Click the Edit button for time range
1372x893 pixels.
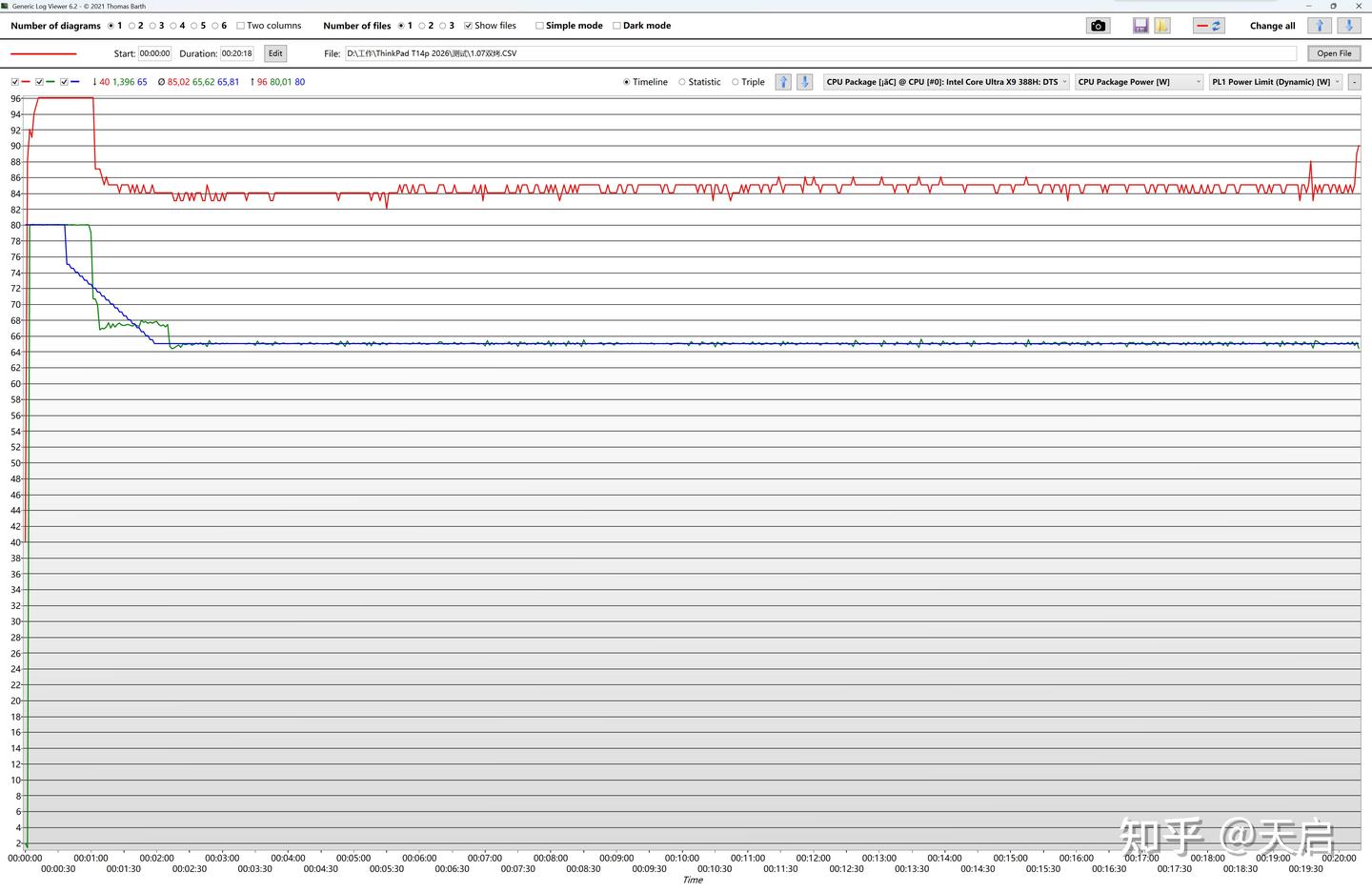pos(275,53)
